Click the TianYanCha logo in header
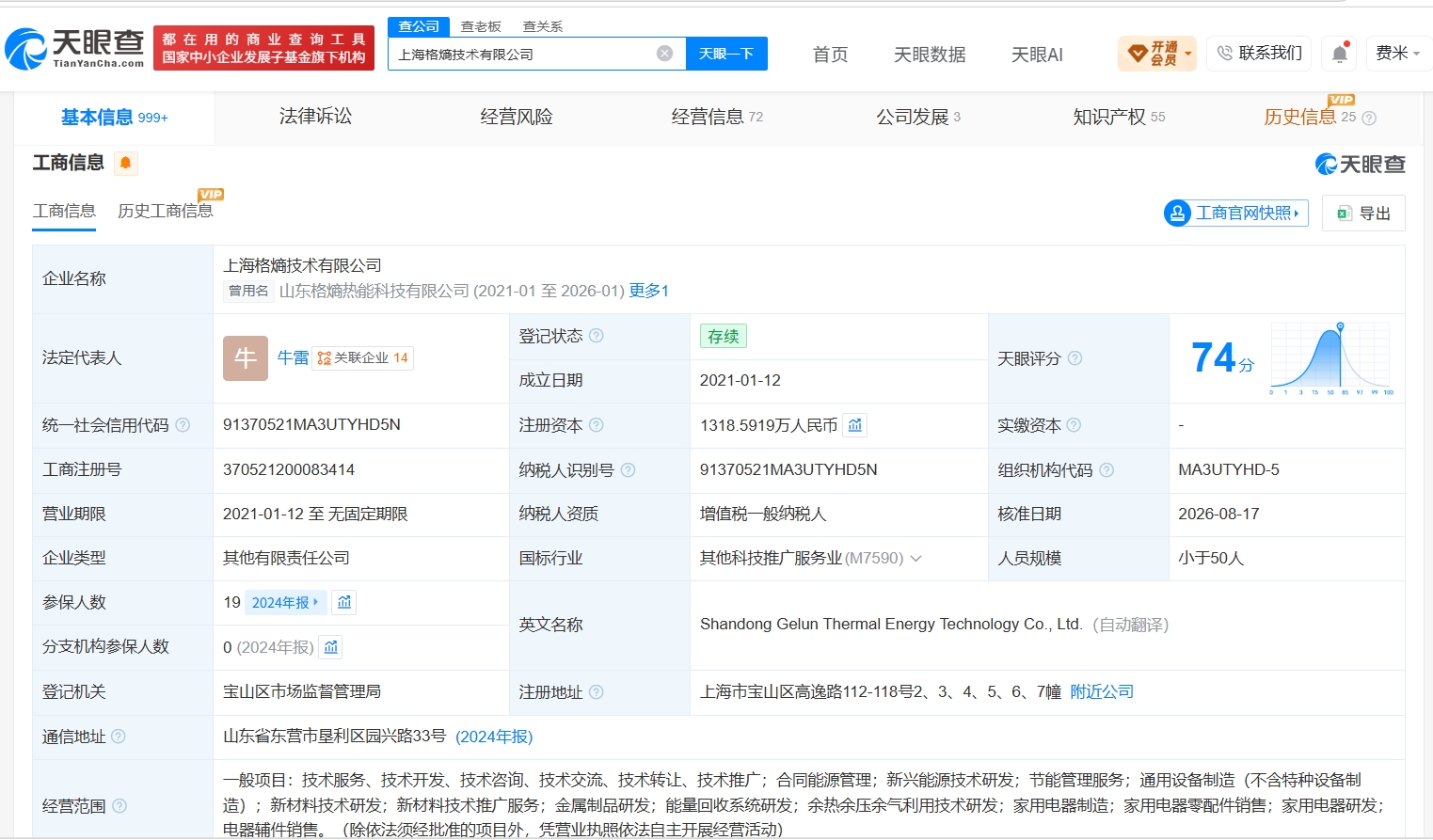The width and height of the screenshot is (1433, 840). 75,48
